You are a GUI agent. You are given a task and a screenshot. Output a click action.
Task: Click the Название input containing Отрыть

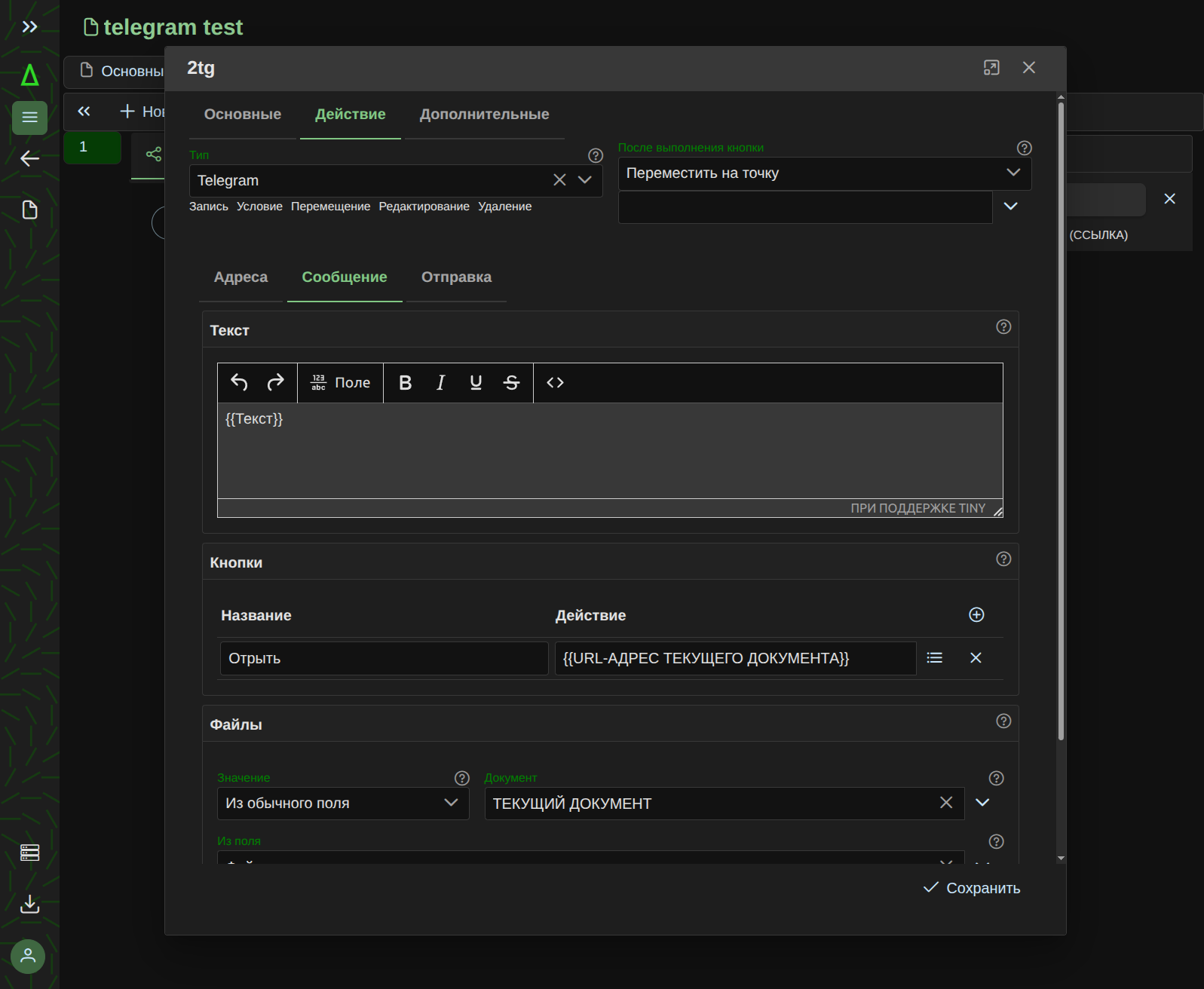point(384,659)
